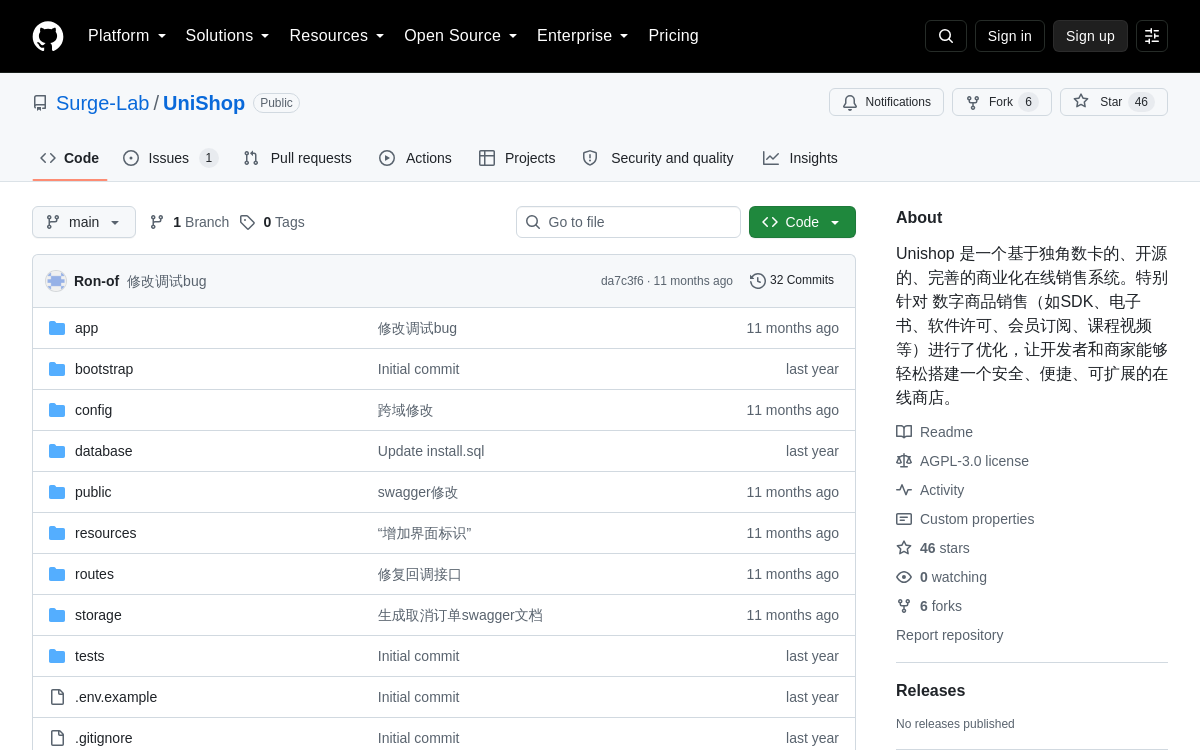
Task: Open the AGPL-3.0 license link text
Action: pos(974,461)
